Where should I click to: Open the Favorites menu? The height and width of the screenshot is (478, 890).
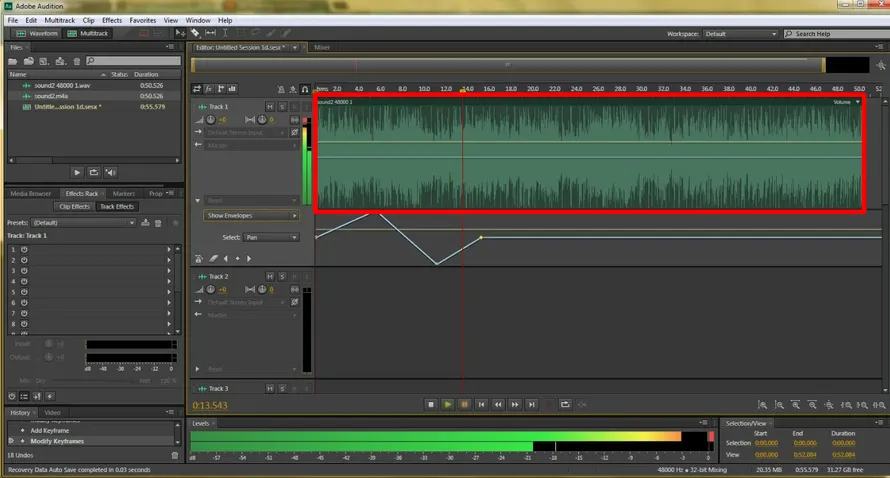[x=142, y=20]
